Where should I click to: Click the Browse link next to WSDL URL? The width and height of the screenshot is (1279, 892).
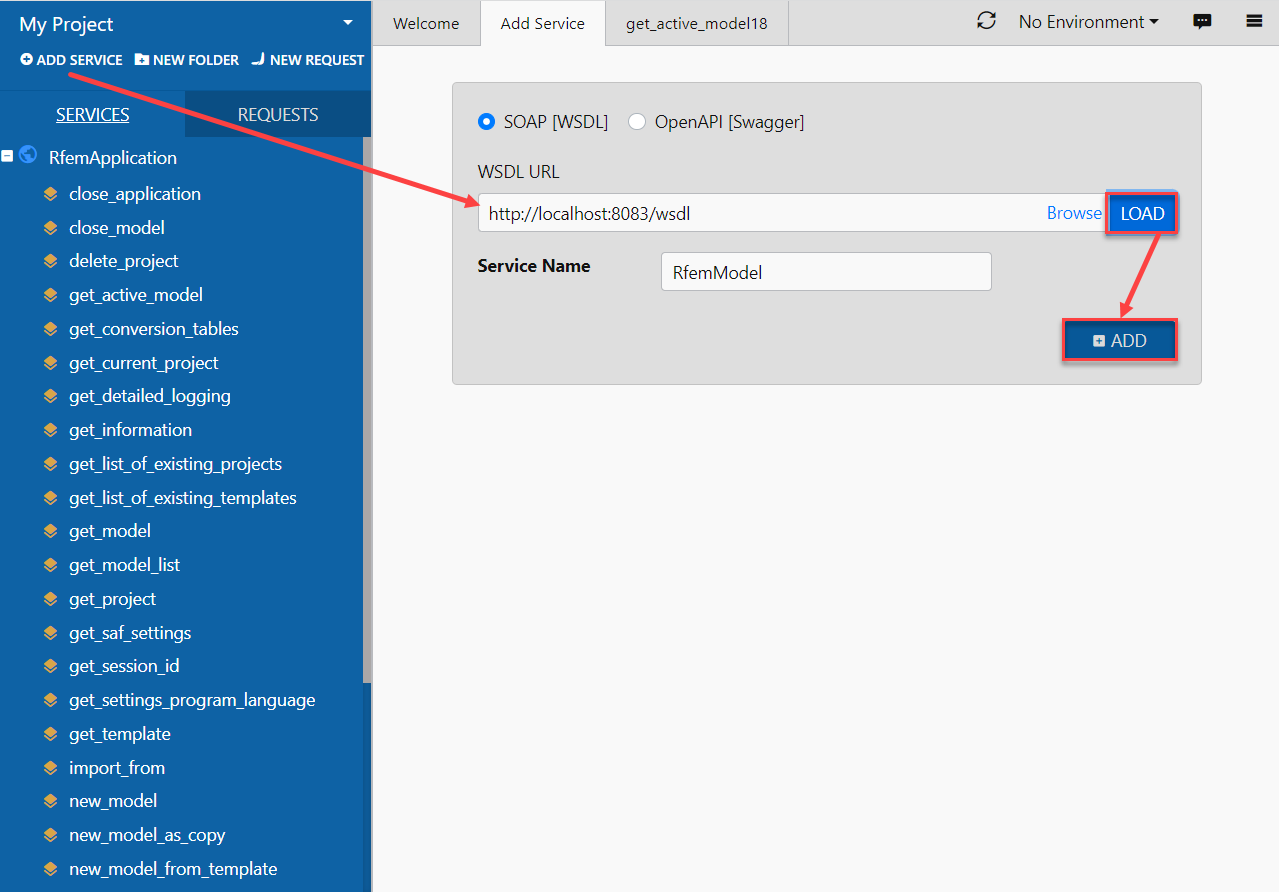[x=1073, y=212]
